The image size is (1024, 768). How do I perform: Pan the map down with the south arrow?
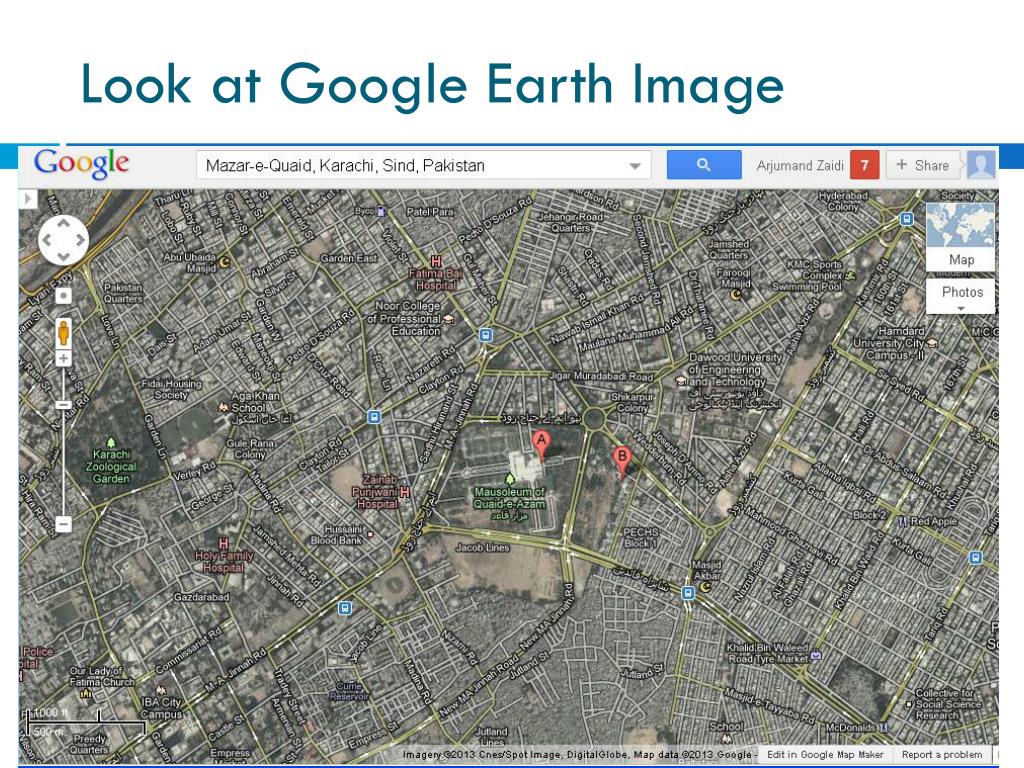(x=63, y=257)
